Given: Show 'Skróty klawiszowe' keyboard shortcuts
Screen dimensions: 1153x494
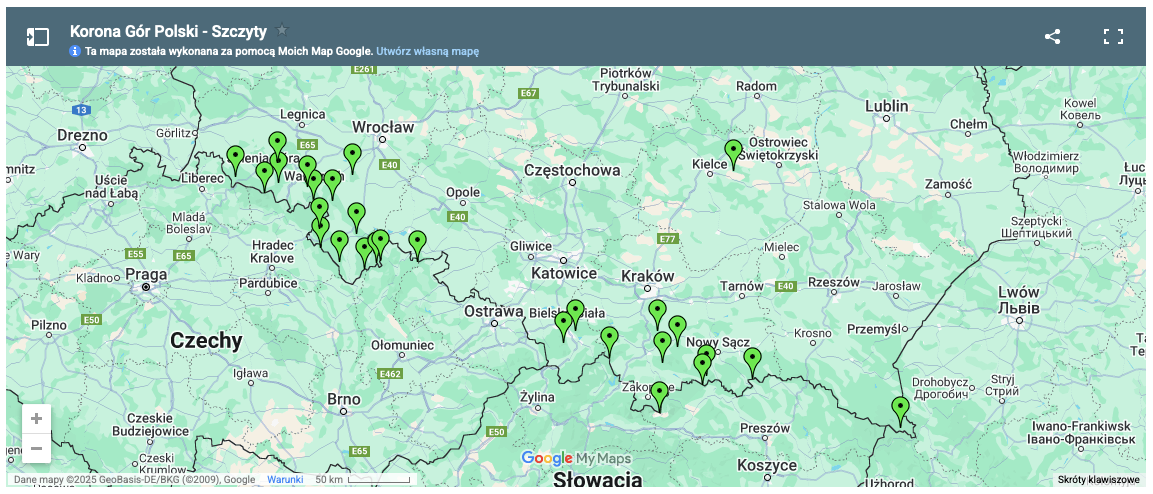Looking at the screenshot, I should [x=1098, y=480].
